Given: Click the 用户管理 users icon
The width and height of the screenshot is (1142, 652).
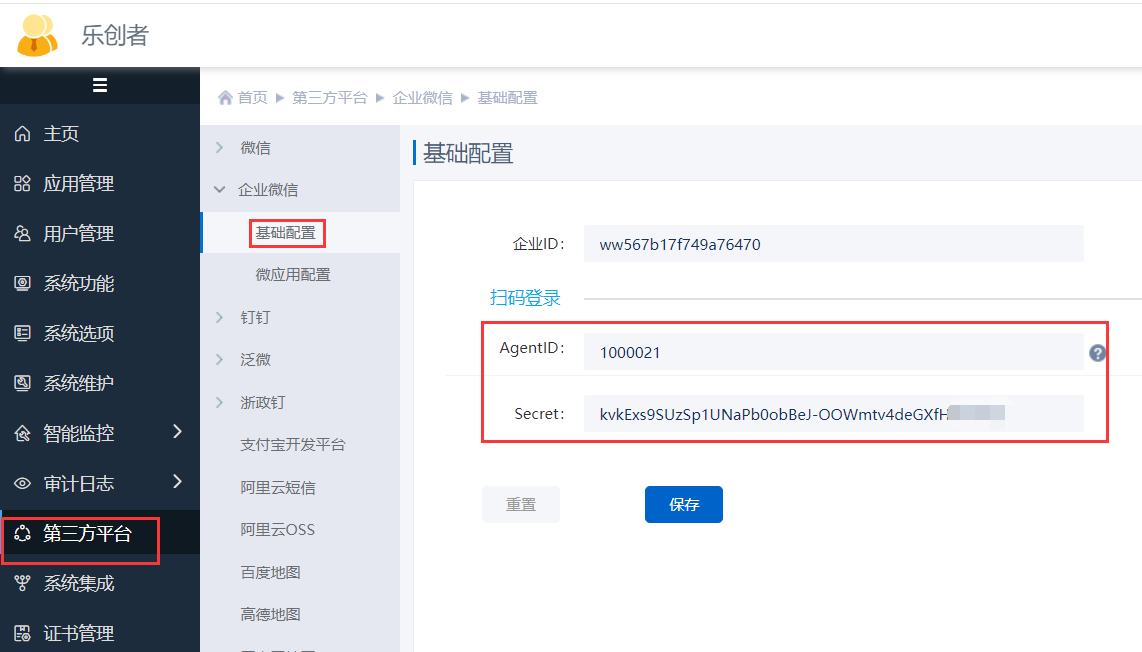Looking at the screenshot, I should point(22,234).
